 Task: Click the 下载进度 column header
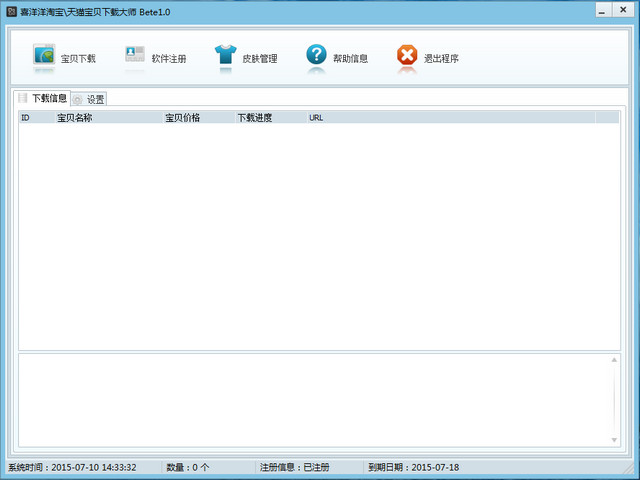click(269, 117)
